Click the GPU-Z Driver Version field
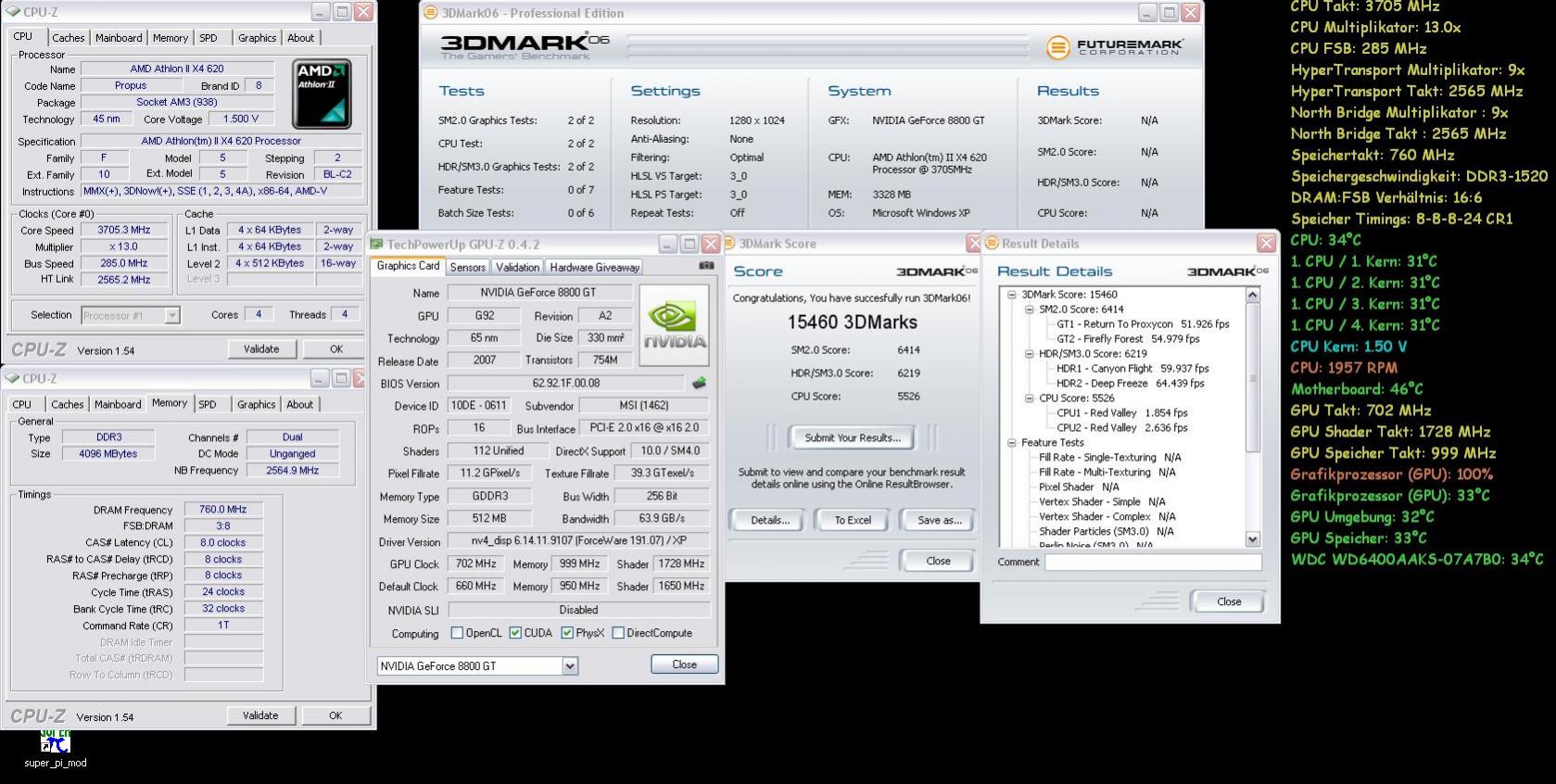Image resolution: width=1556 pixels, height=784 pixels. click(578, 540)
